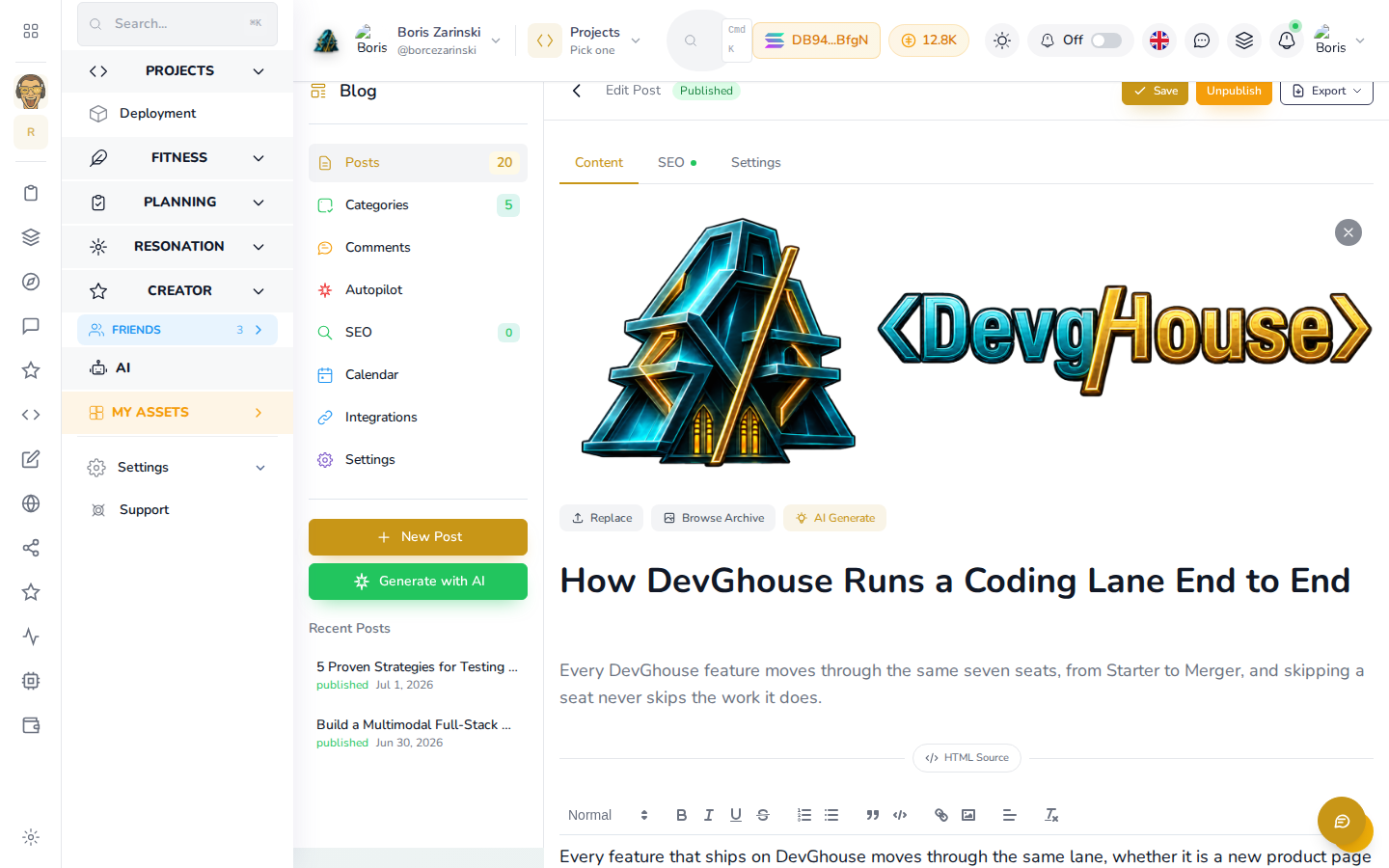
Task: Open the layers stack icon in header
Action: click(x=1244, y=41)
